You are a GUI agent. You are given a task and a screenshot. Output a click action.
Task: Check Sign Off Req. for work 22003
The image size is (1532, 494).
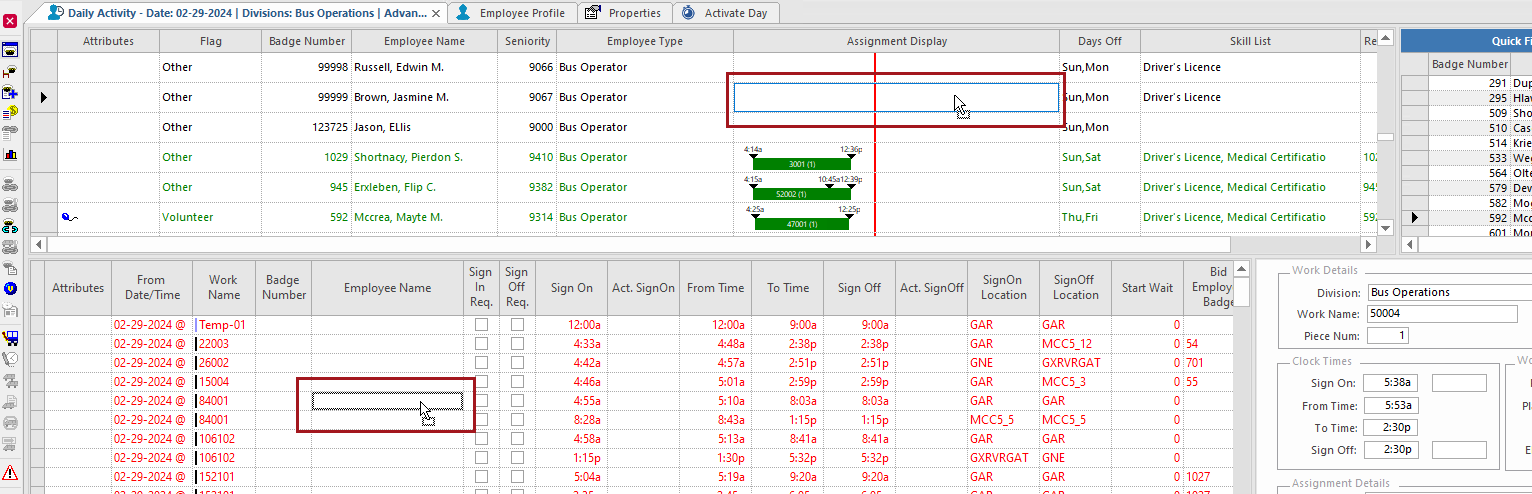coord(517,344)
